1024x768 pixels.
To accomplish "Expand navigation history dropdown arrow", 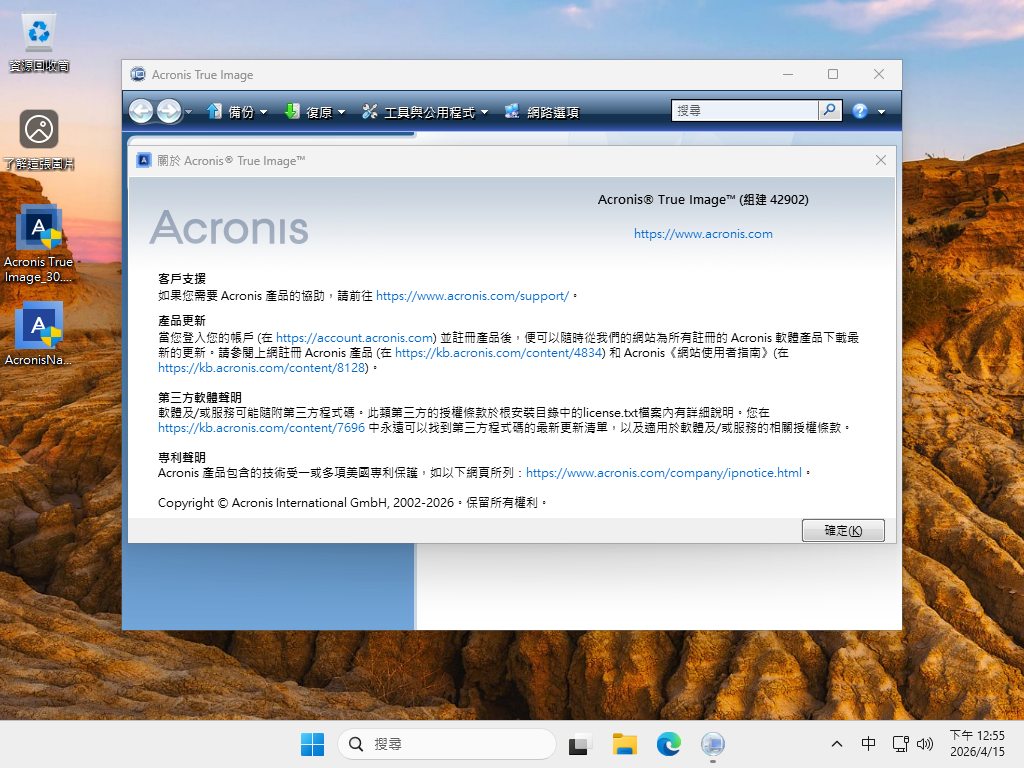I will (188, 112).
